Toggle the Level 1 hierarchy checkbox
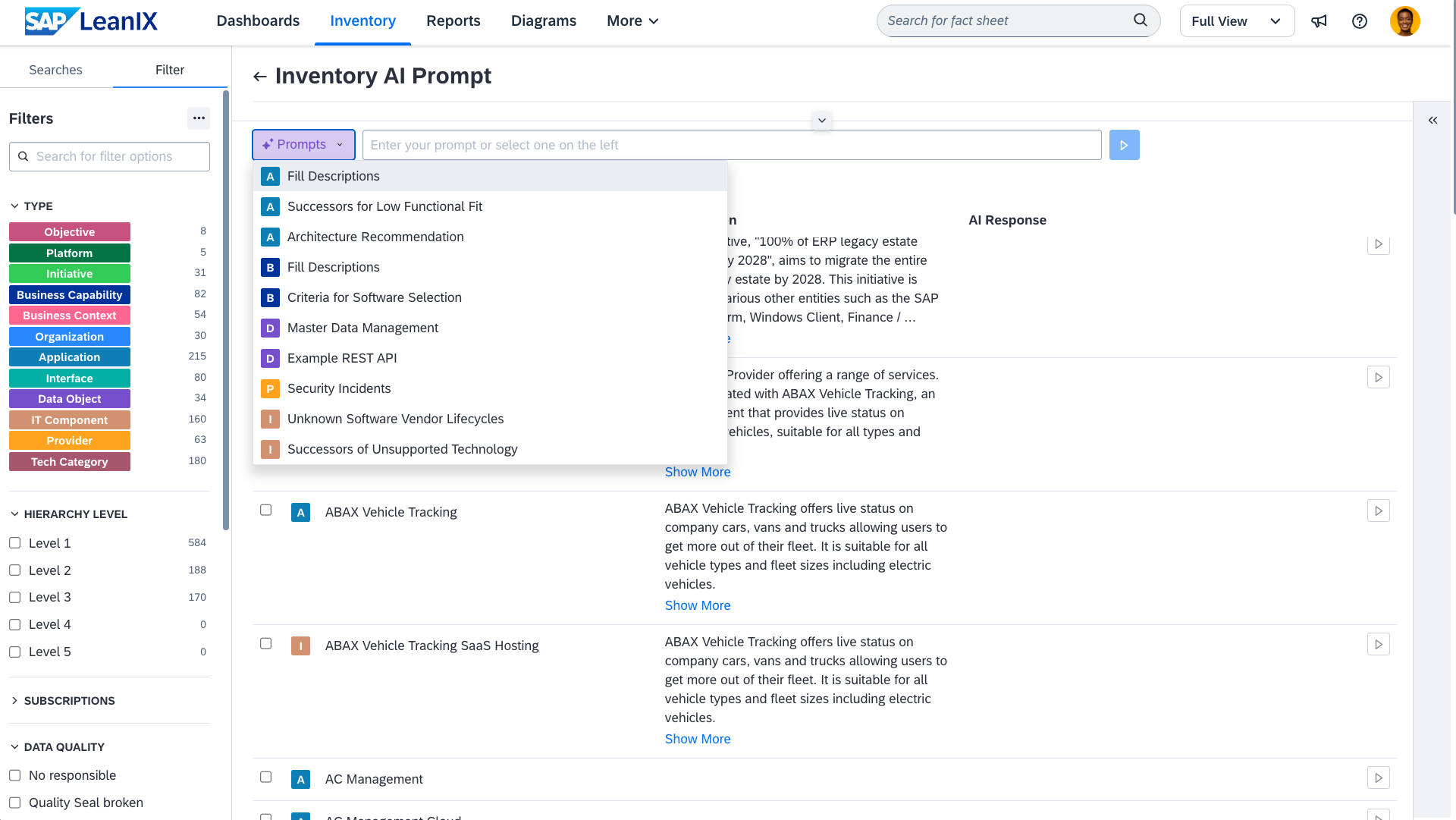 click(x=14, y=543)
